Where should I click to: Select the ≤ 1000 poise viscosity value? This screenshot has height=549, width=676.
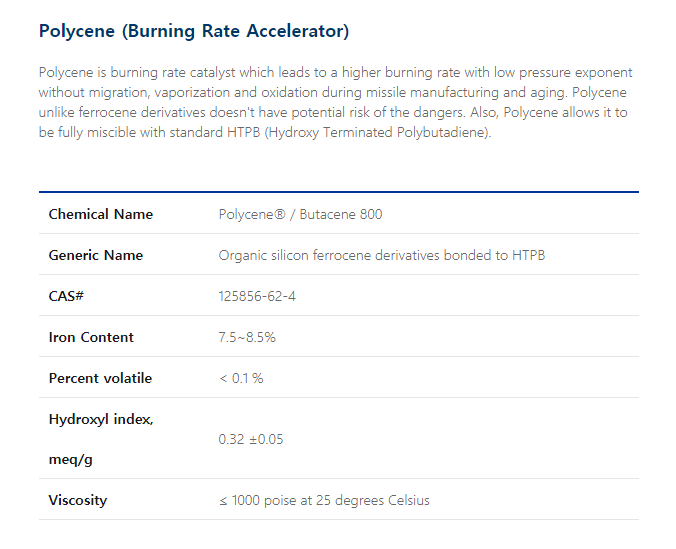tap(324, 500)
